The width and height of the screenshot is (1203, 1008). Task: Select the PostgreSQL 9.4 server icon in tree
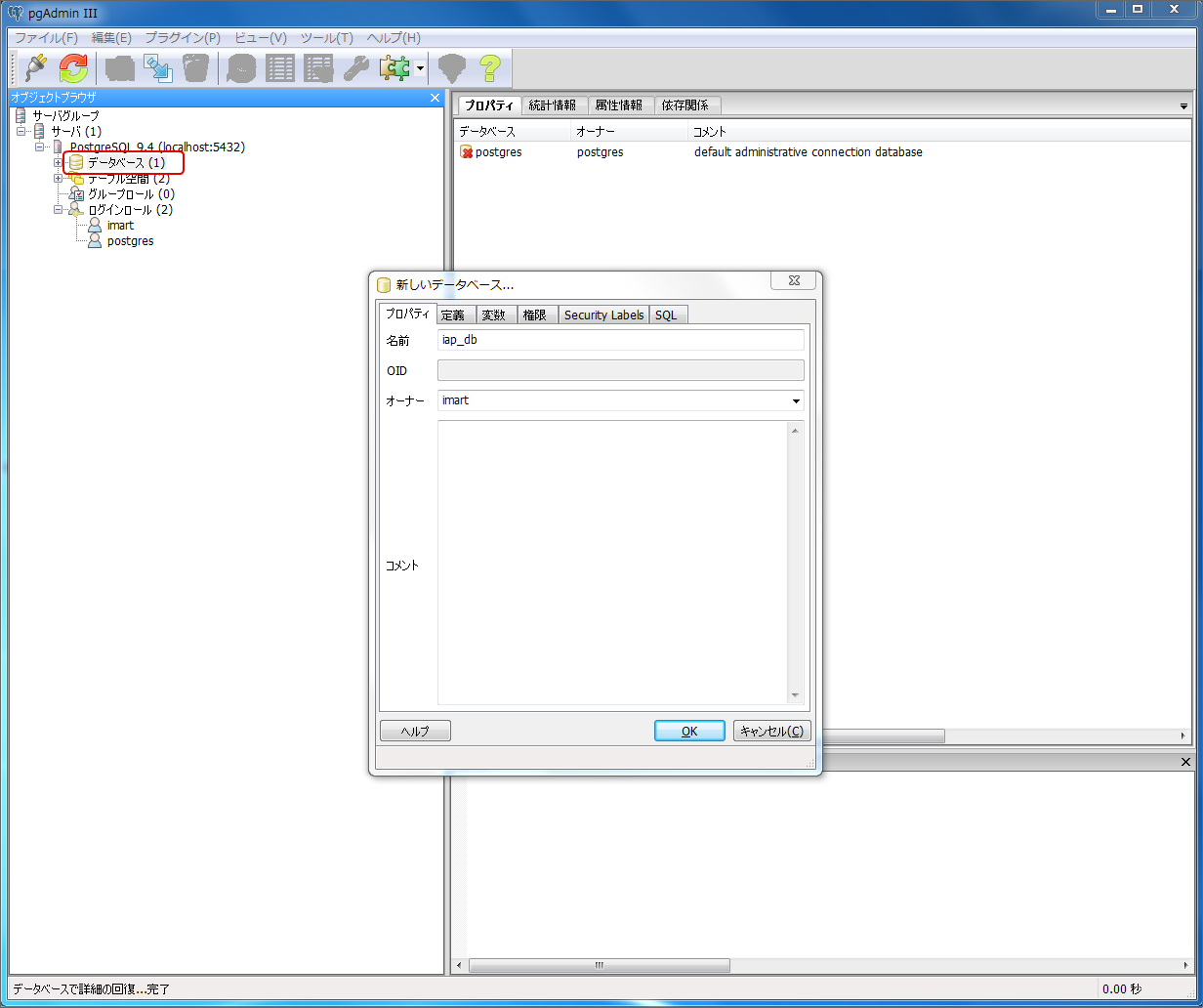coord(58,147)
